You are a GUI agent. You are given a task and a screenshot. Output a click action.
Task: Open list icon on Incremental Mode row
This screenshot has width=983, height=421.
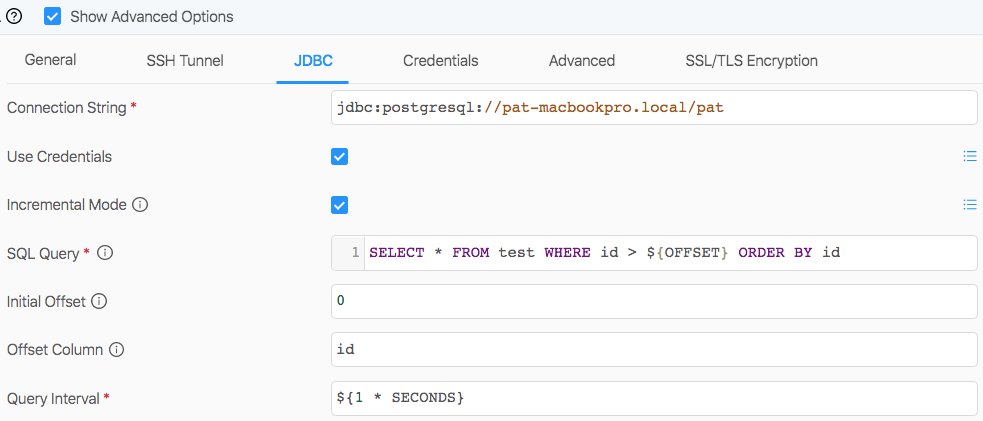point(970,204)
